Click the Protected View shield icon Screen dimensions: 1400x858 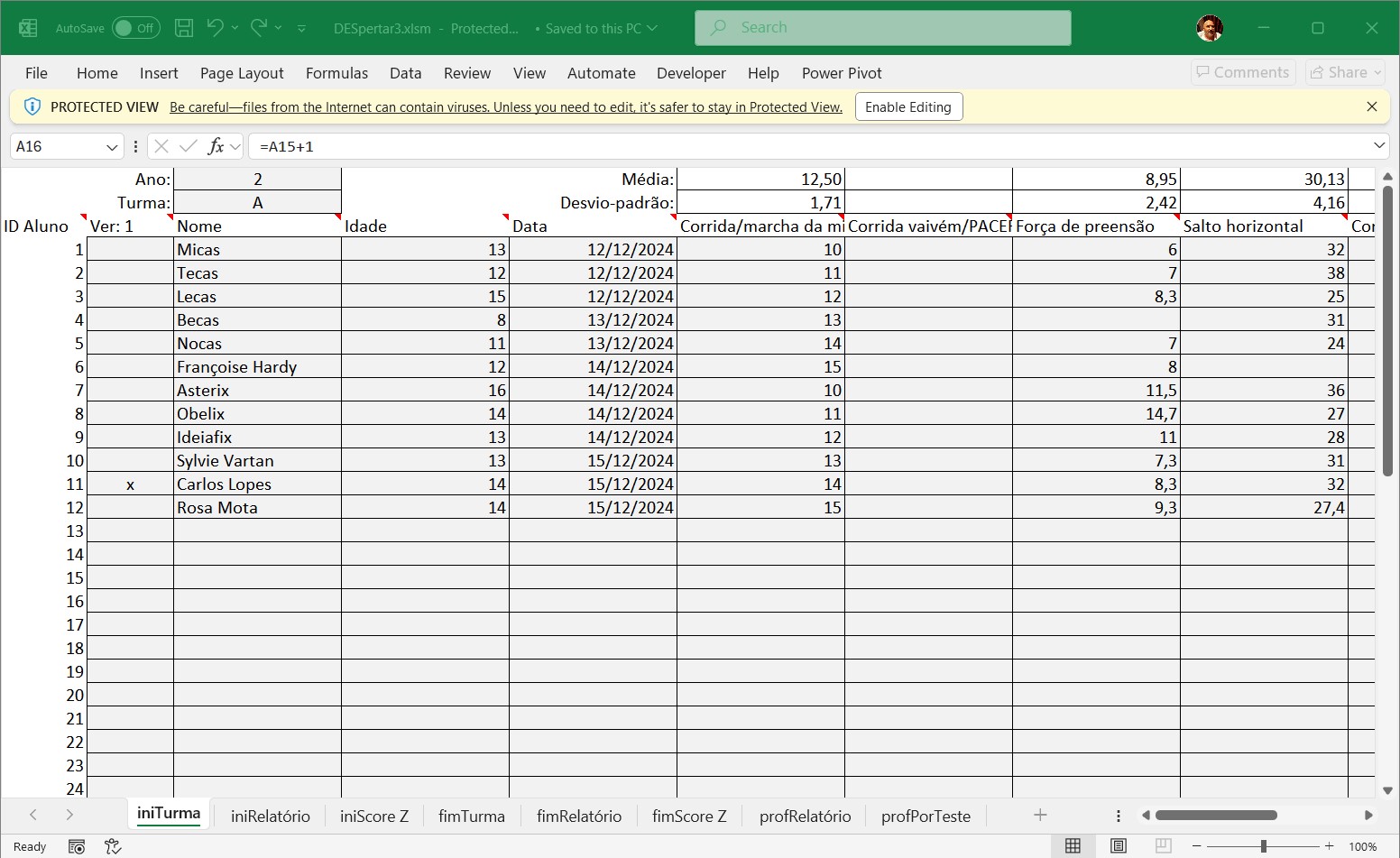(32, 106)
